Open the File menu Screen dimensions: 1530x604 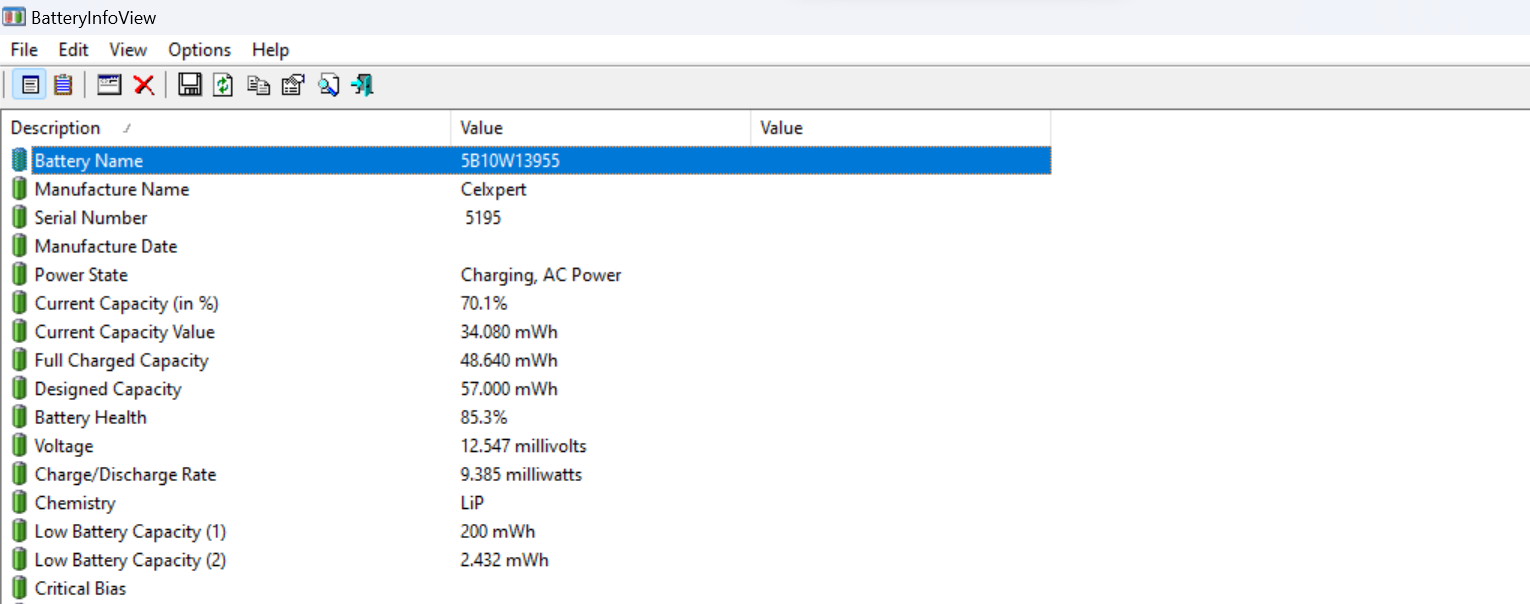coord(24,50)
